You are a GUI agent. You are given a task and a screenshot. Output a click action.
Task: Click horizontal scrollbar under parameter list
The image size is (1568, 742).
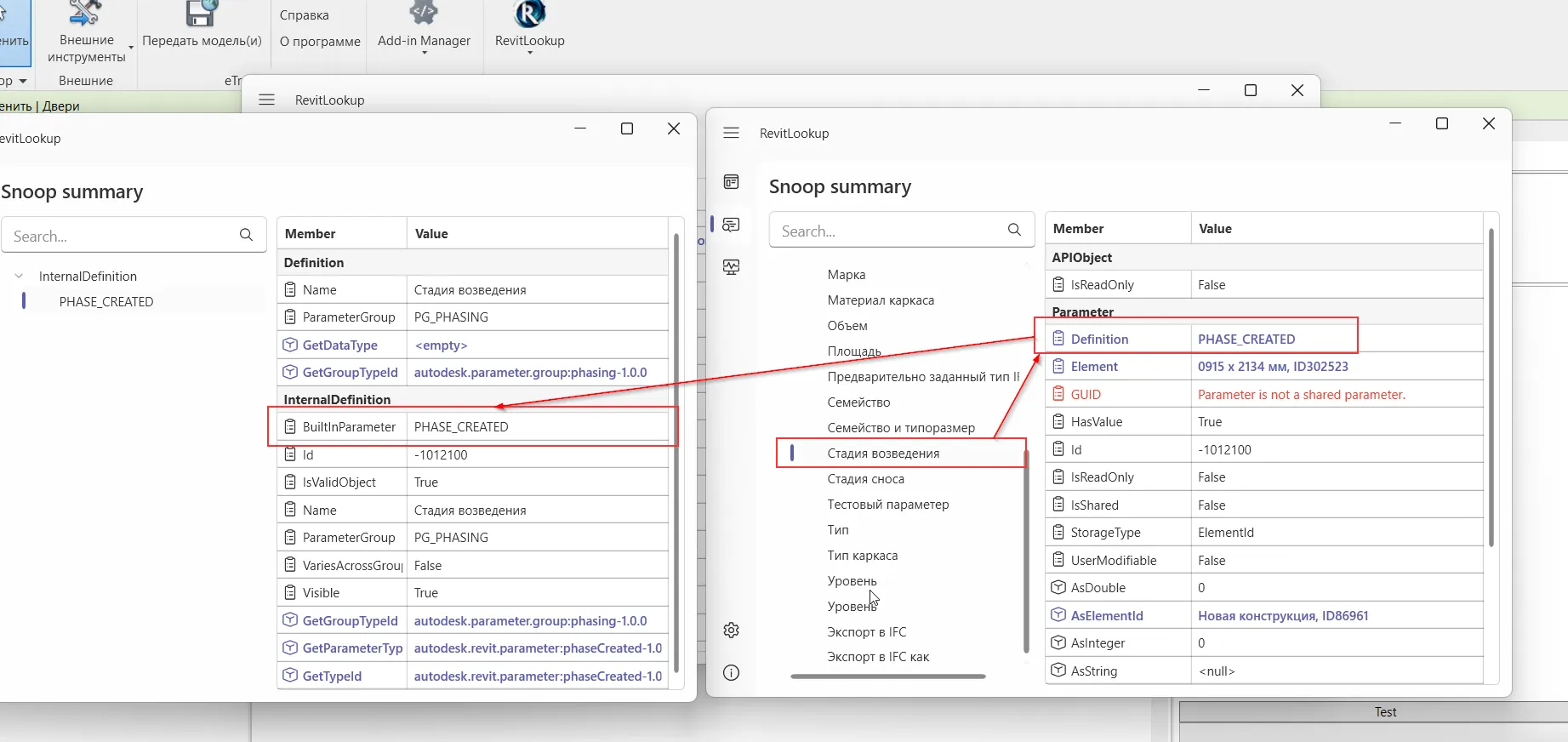click(887, 676)
